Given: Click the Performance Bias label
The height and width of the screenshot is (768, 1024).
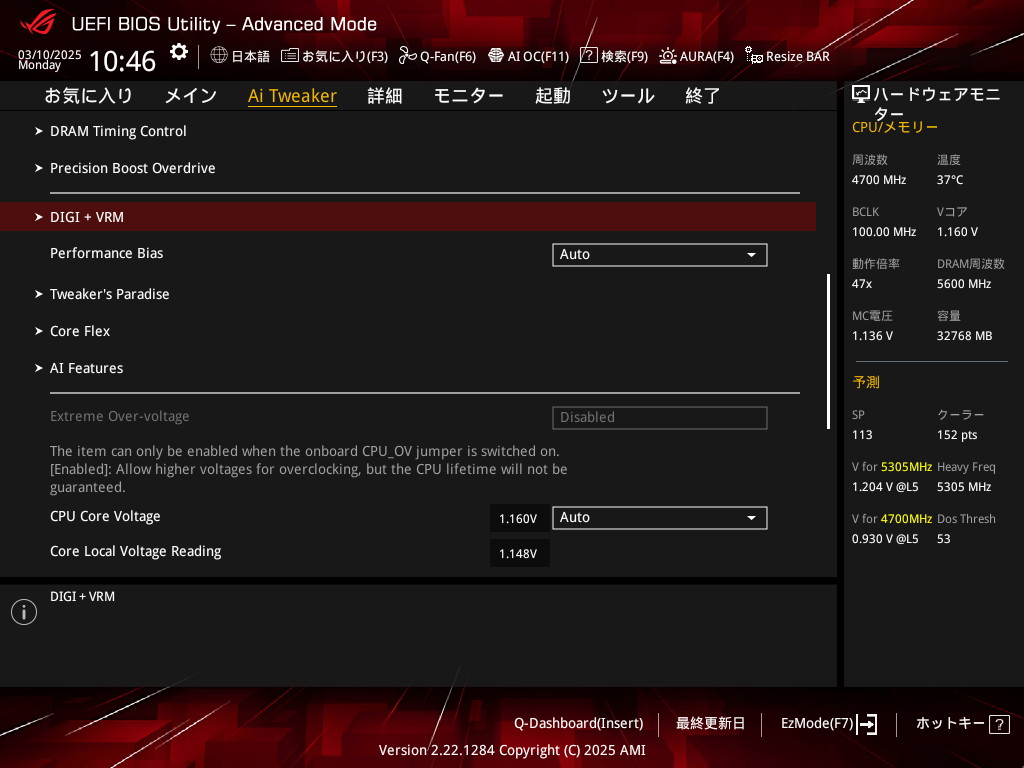Looking at the screenshot, I should (x=106, y=253).
